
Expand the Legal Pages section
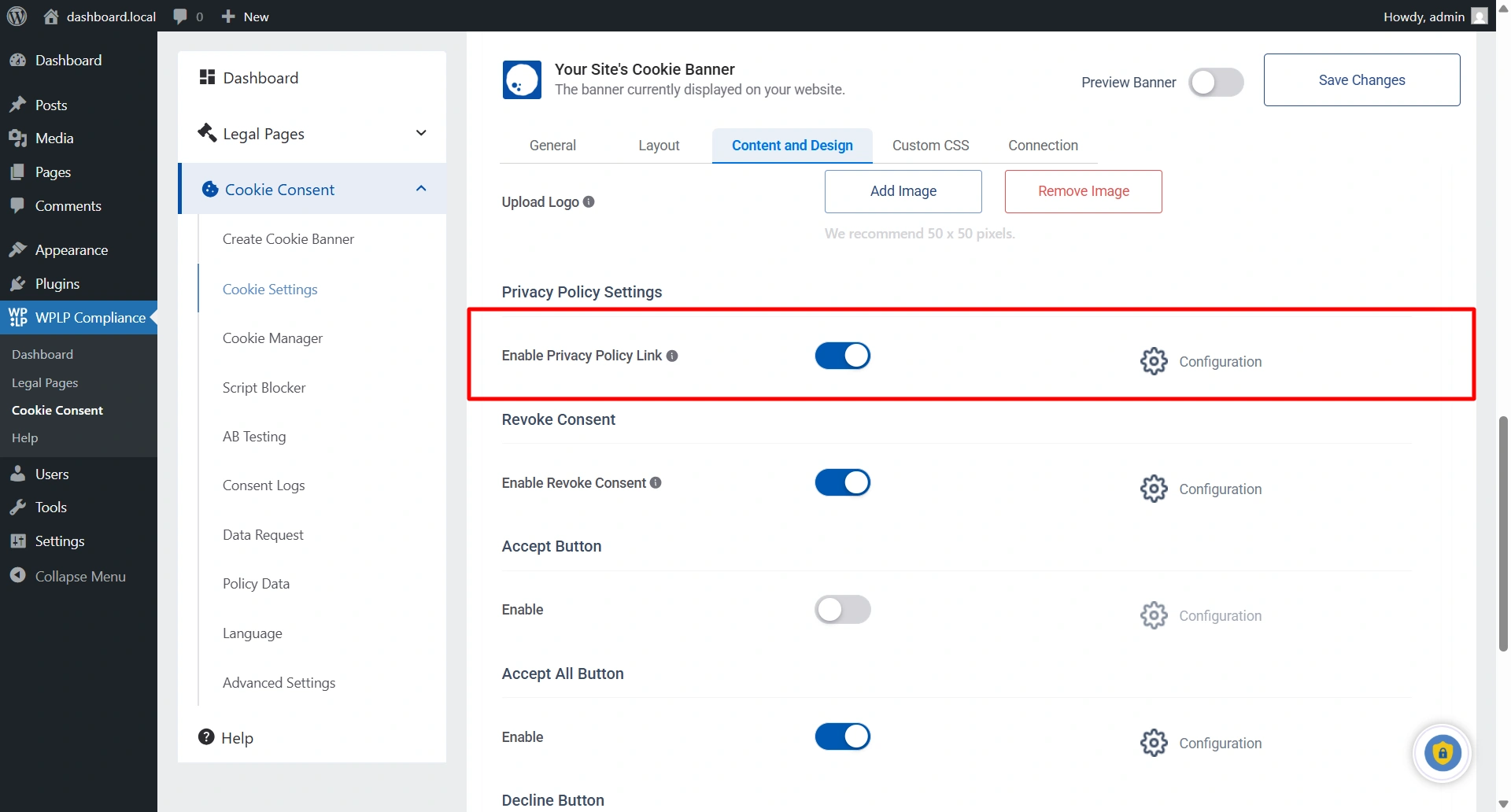click(421, 133)
